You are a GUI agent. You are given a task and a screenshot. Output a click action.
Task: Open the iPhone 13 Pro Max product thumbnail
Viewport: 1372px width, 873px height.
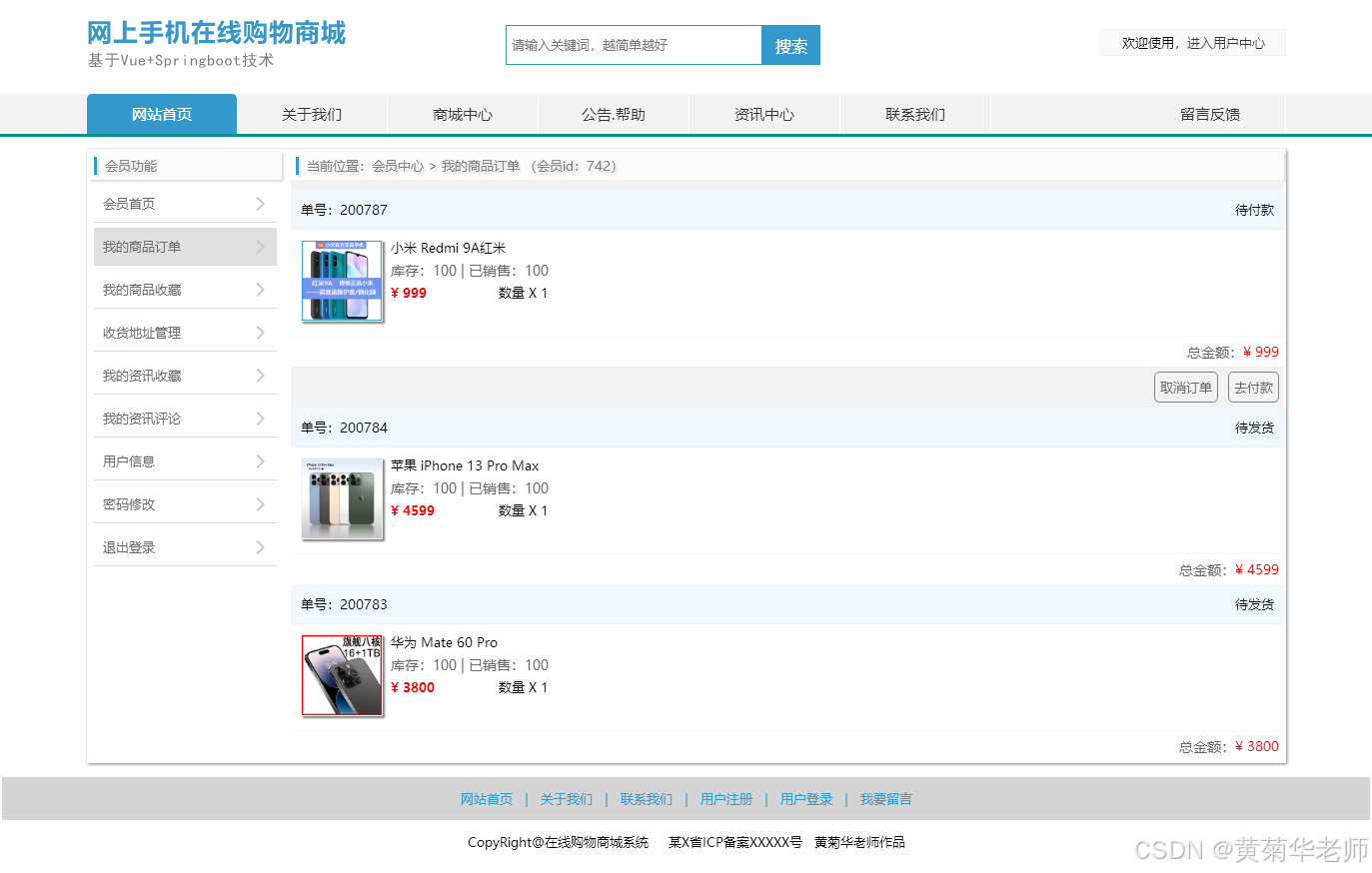tap(343, 498)
